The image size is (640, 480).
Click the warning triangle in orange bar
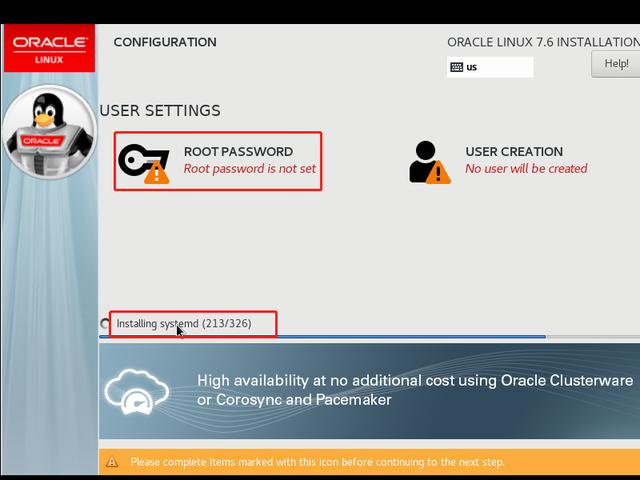(112, 462)
